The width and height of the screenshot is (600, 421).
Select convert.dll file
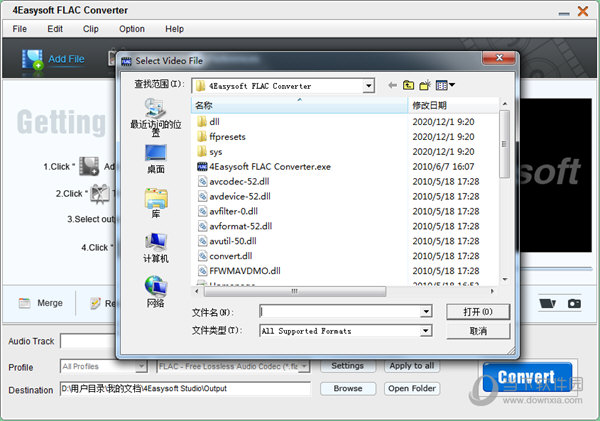tap(225, 256)
